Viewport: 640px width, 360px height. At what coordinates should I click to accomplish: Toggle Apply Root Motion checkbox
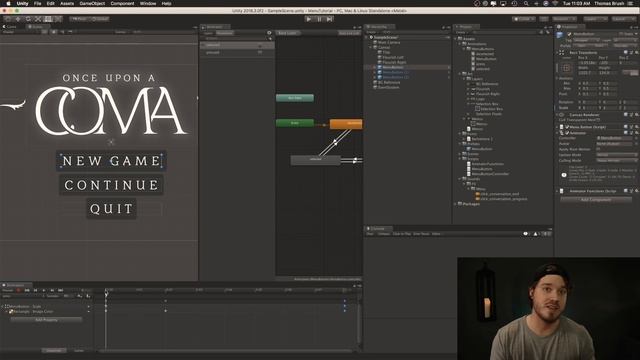pos(599,149)
